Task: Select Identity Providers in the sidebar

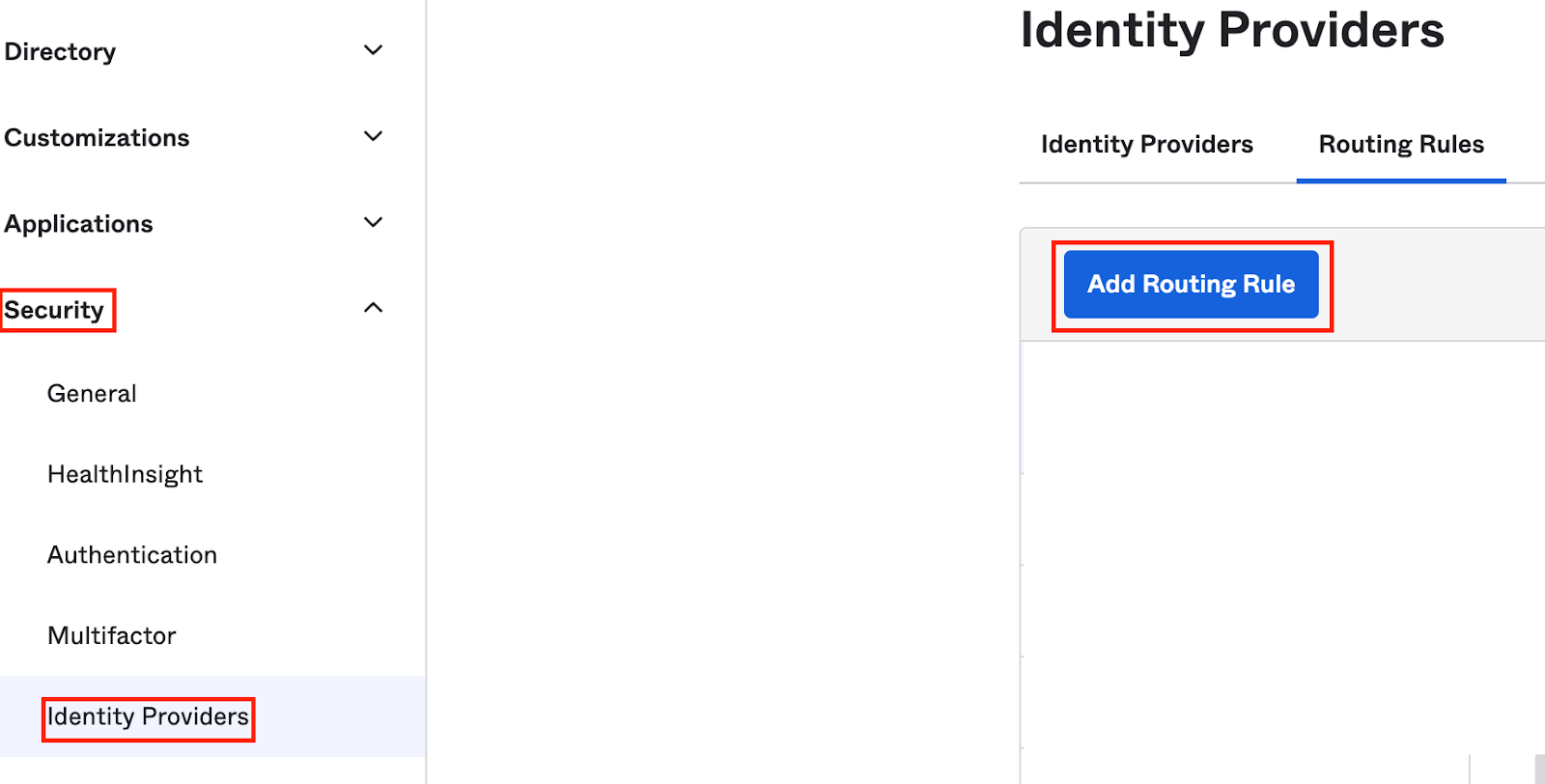Action: [x=148, y=716]
